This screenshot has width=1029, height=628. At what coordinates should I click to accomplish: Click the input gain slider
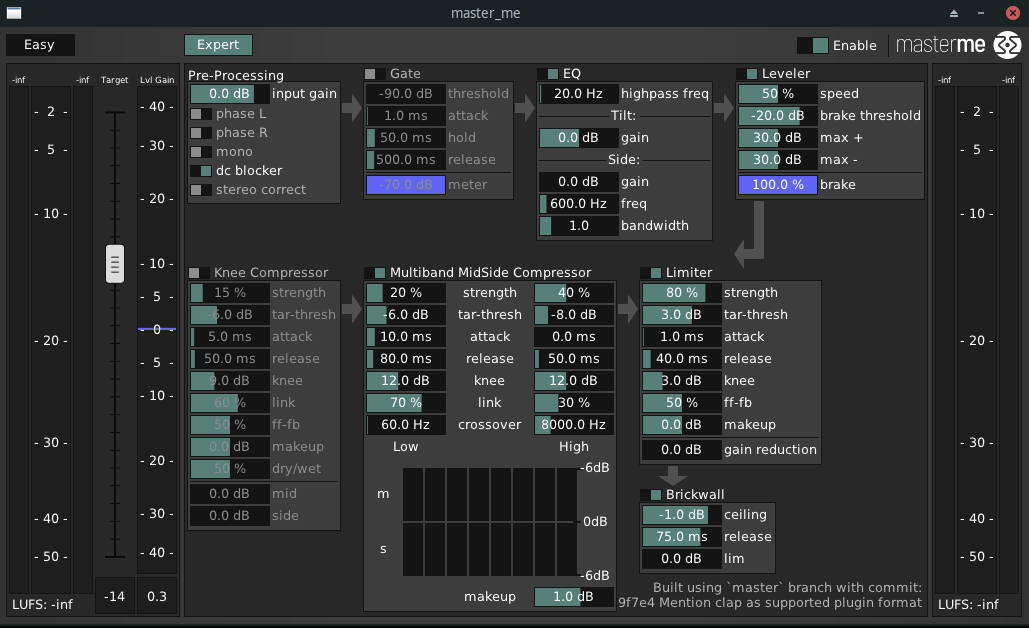(230, 94)
